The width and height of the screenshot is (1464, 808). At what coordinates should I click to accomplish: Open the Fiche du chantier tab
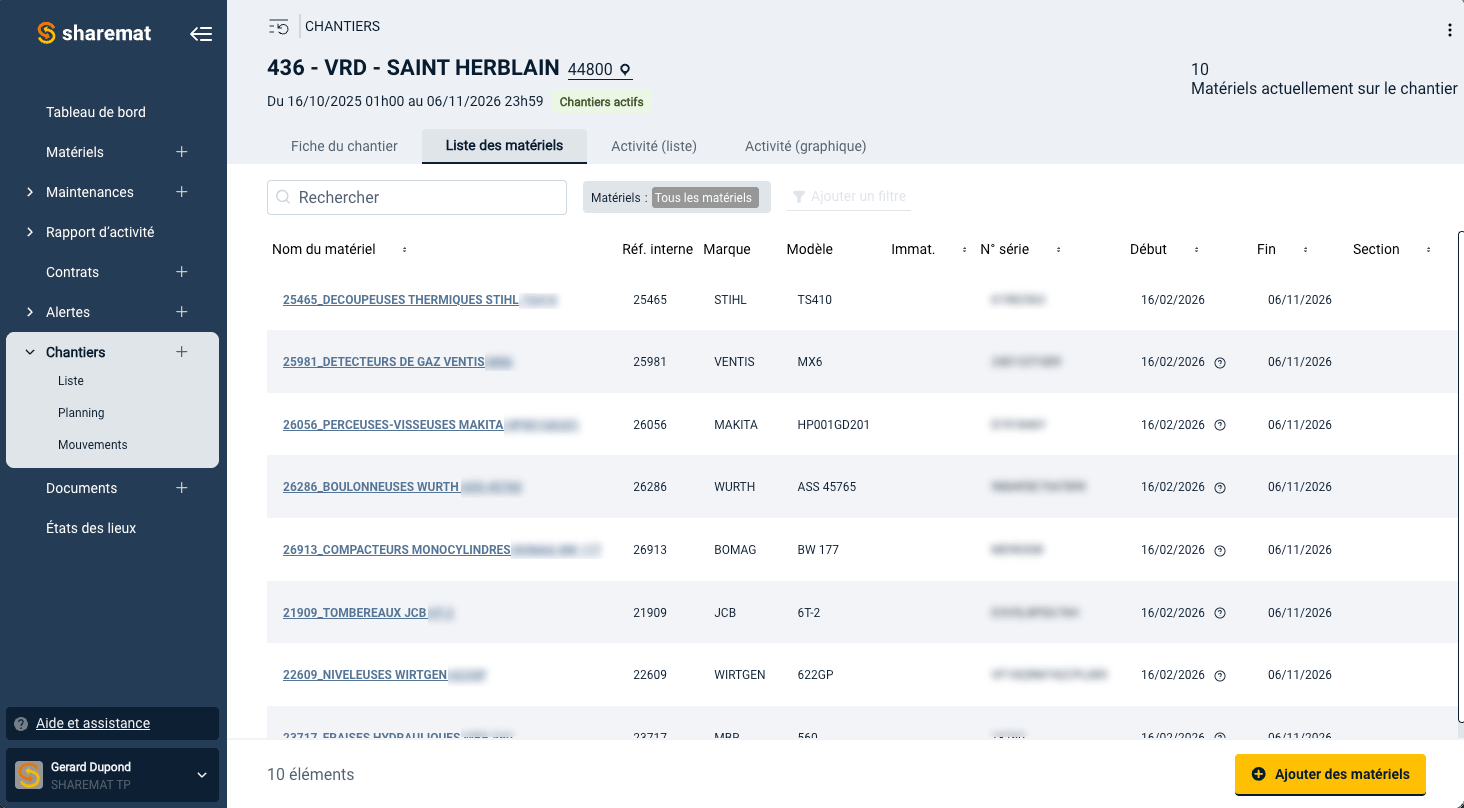pos(344,146)
